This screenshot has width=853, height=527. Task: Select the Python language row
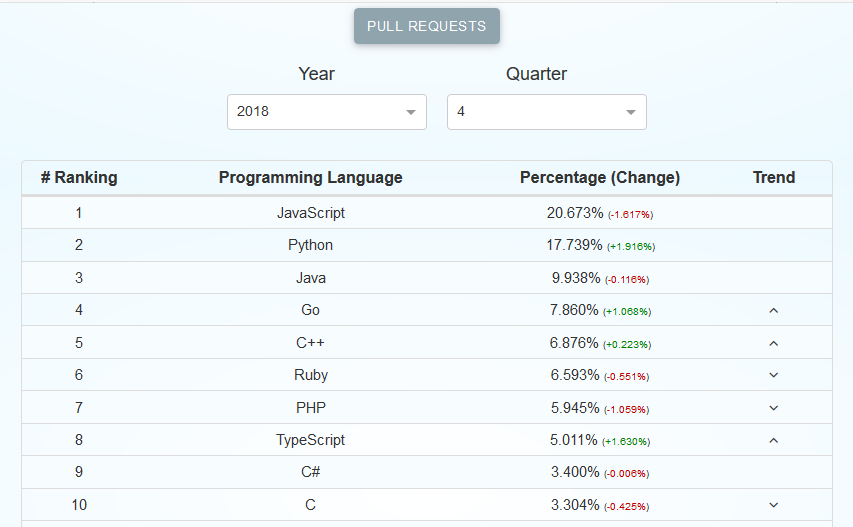[311, 245]
